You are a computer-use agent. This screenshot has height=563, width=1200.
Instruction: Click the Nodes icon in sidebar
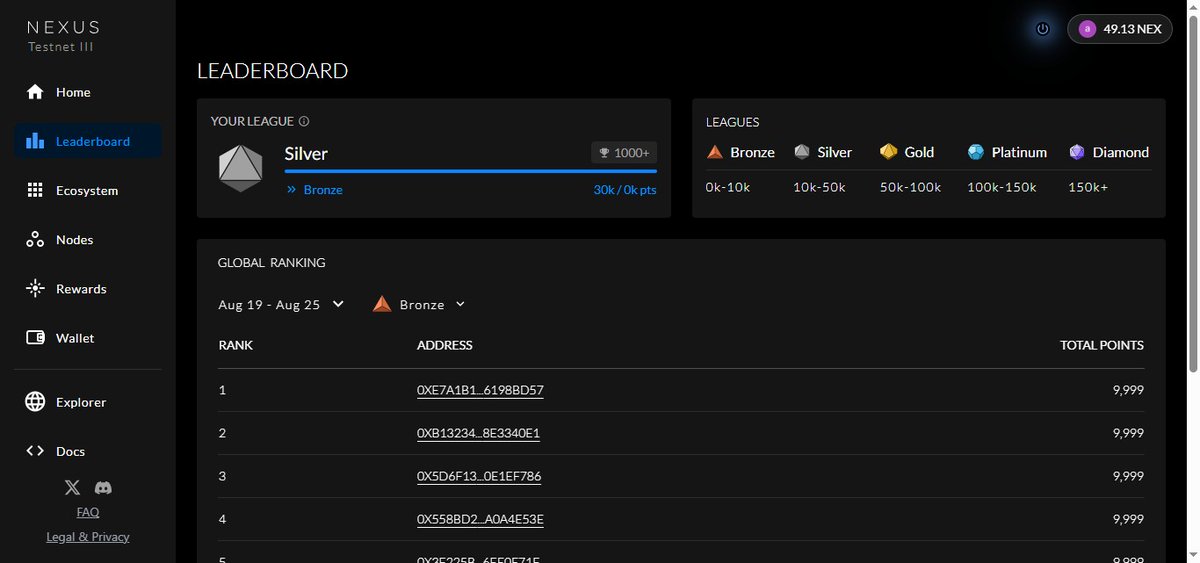(x=35, y=240)
